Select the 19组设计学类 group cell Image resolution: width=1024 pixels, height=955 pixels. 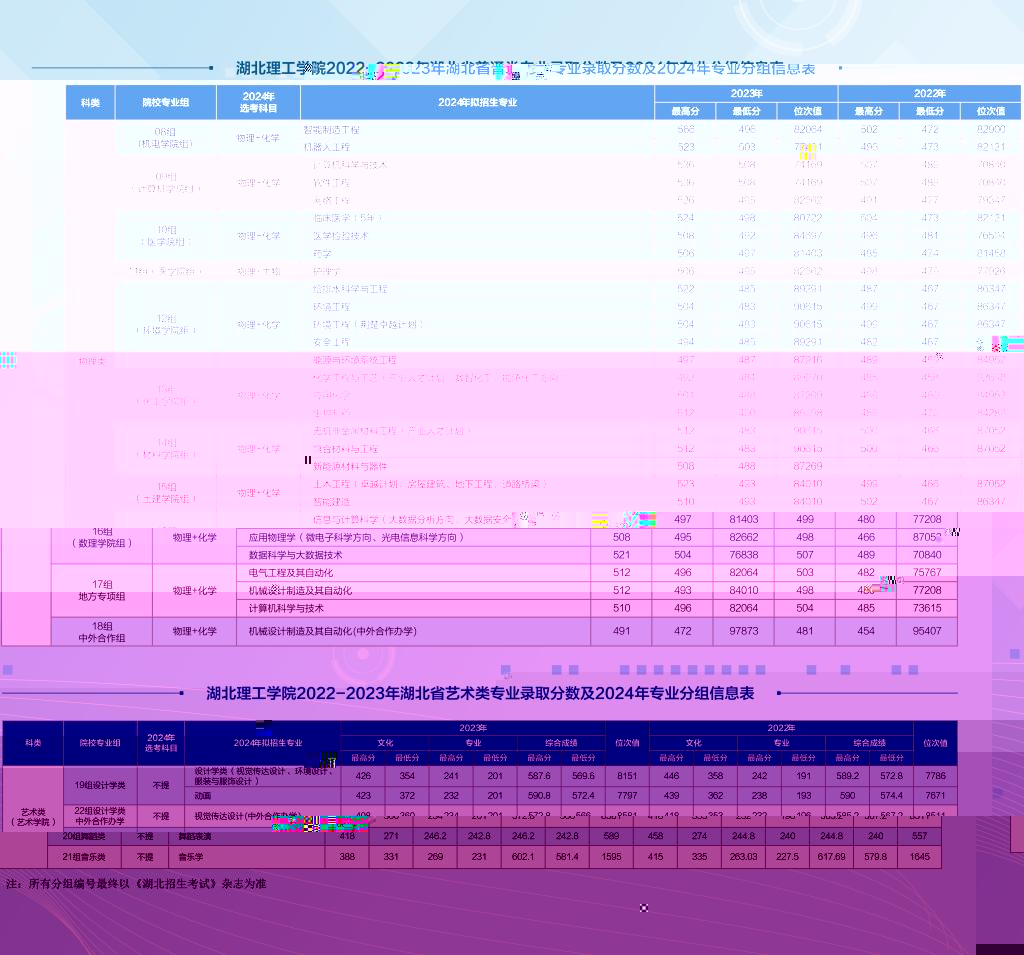pyautogui.click(x=100, y=785)
